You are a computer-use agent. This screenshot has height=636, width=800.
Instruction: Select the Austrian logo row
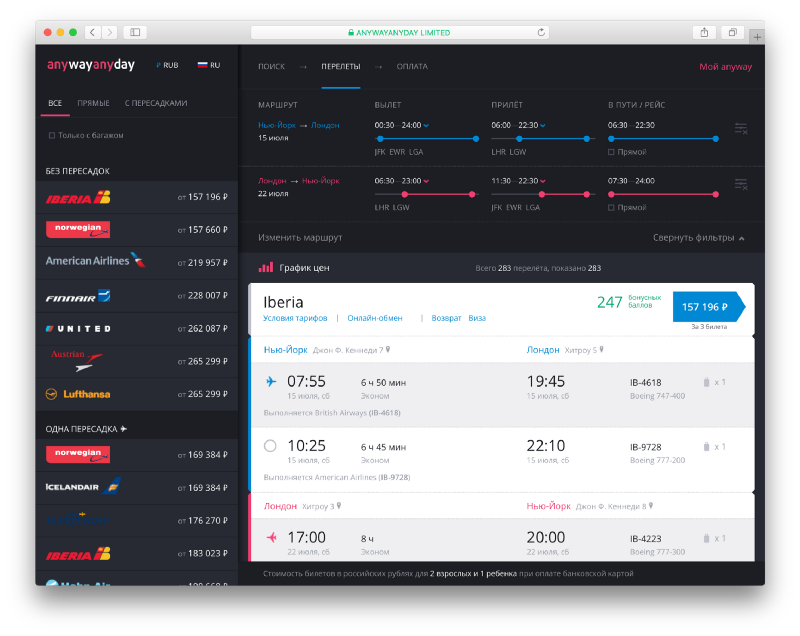tap(137, 361)
